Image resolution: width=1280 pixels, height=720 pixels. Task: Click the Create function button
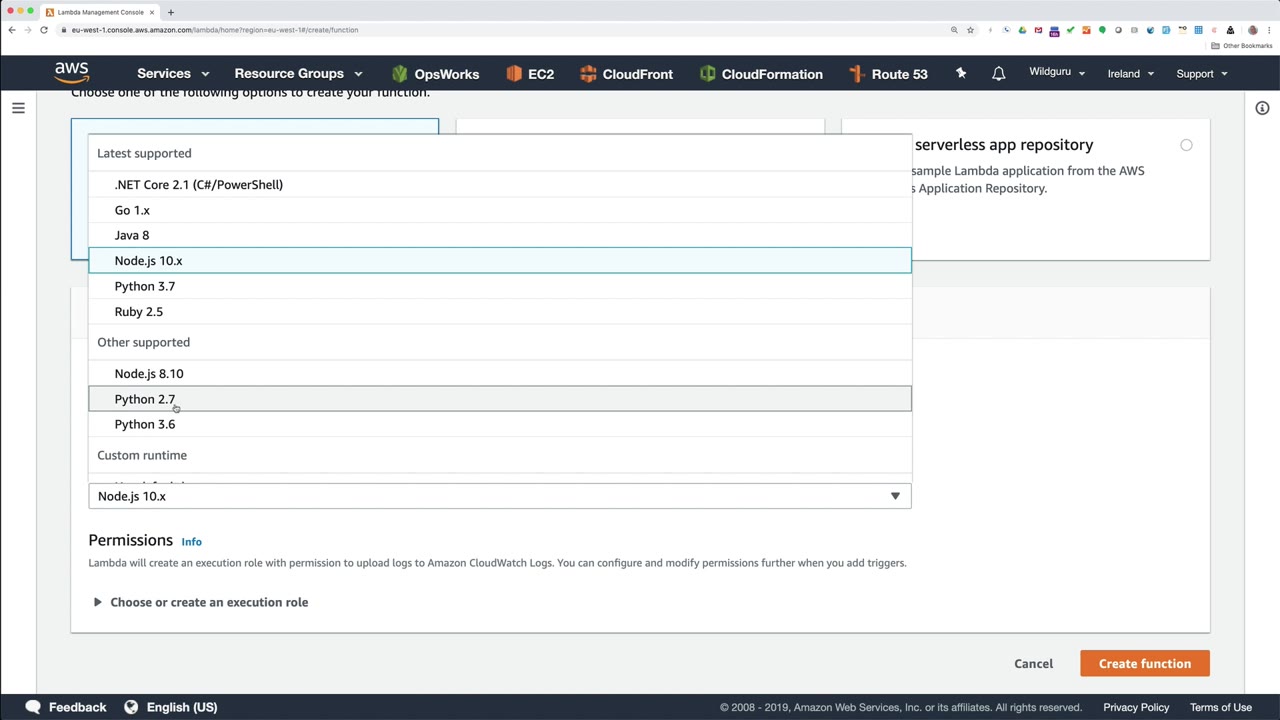1145,664
